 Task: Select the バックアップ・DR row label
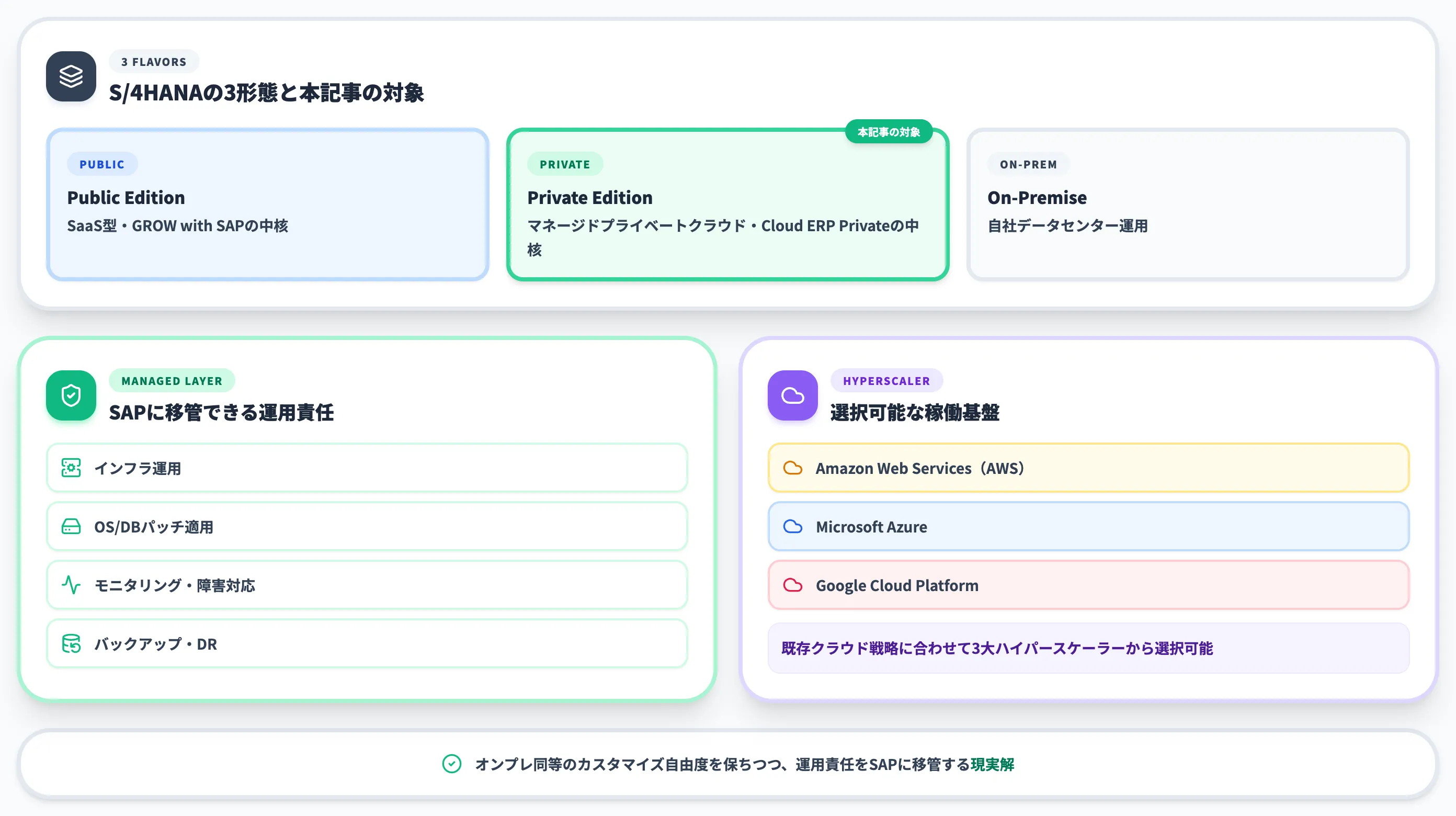point(155,644)
